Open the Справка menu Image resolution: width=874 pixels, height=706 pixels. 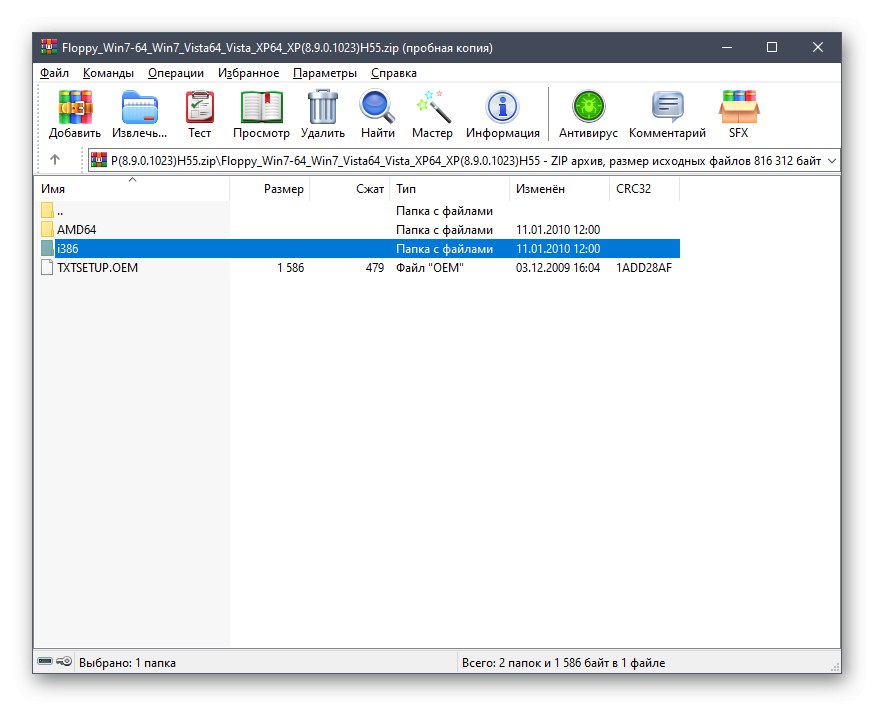coord(394,73)
